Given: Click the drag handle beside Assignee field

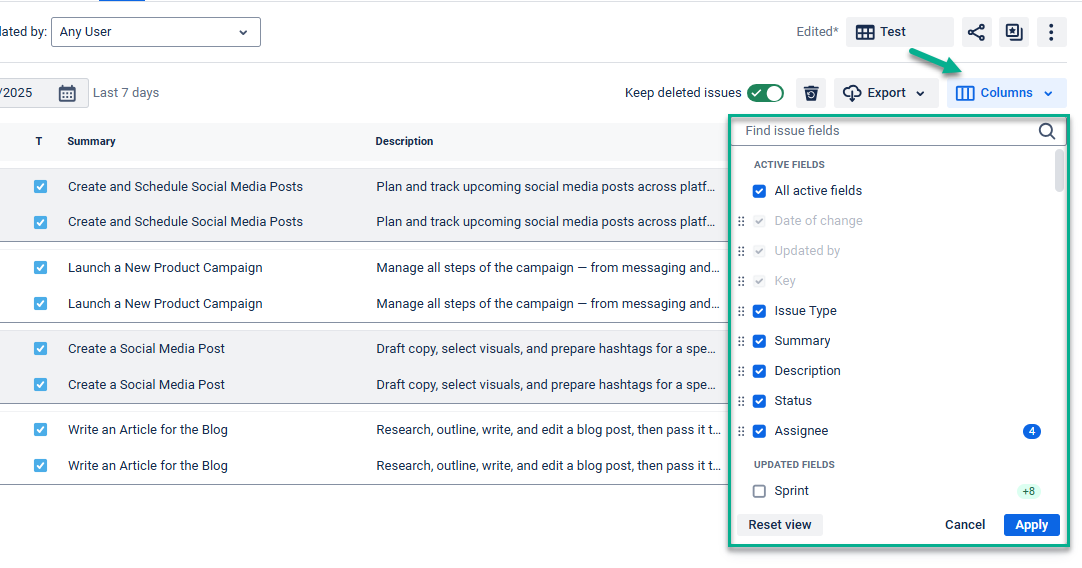Looking at the screenshot, I should (741, 431).
